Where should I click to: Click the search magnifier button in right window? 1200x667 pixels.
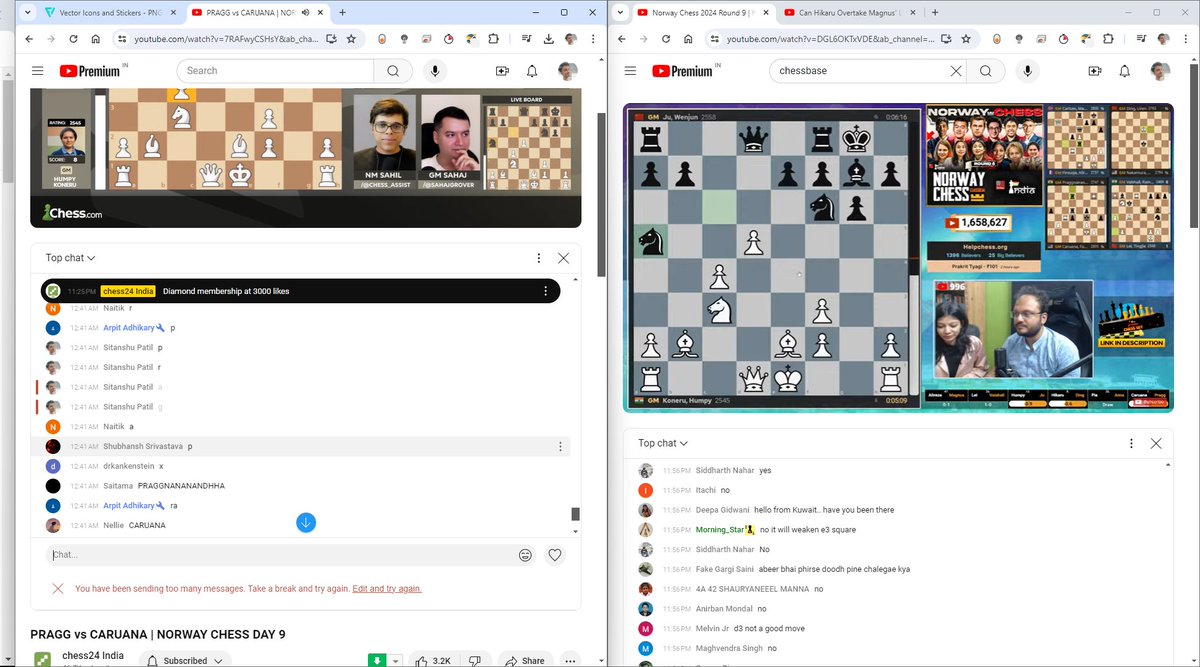pyautogui.click(x=986, y=71)
